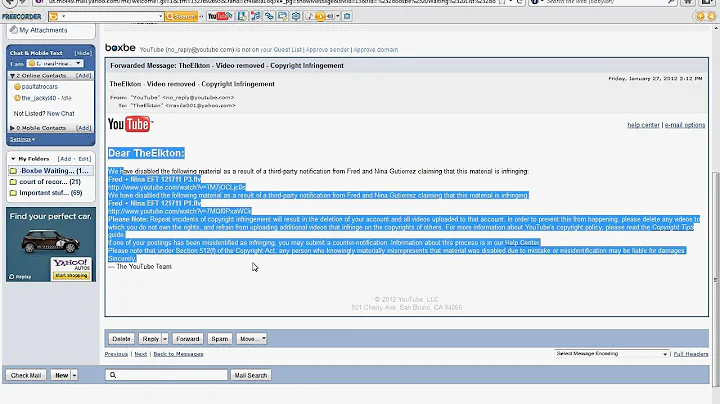Collapse the Online Contacts section
720x404 pixels.
(12, 76)
